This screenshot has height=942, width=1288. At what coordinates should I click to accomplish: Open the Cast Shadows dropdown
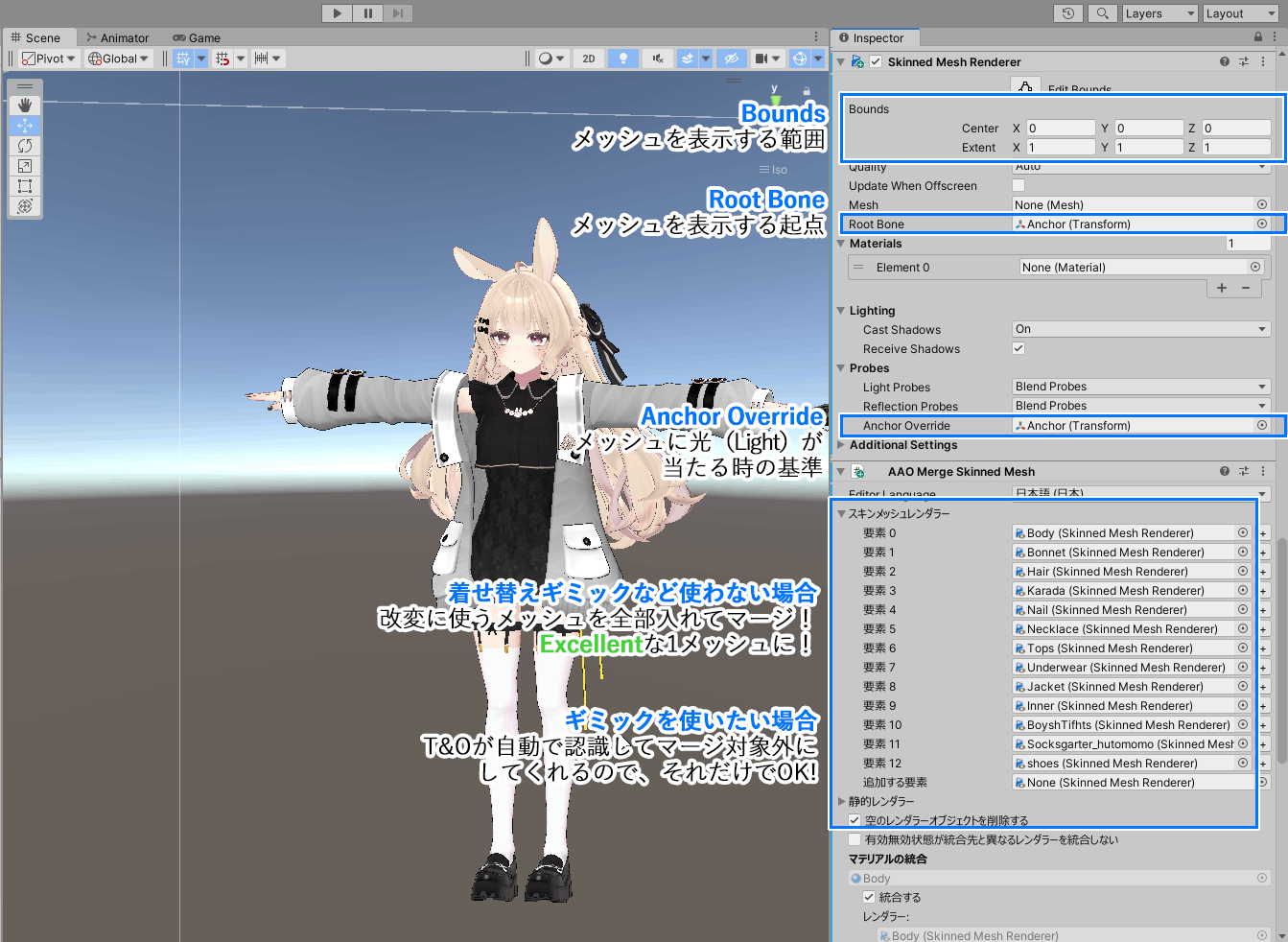1141,329
